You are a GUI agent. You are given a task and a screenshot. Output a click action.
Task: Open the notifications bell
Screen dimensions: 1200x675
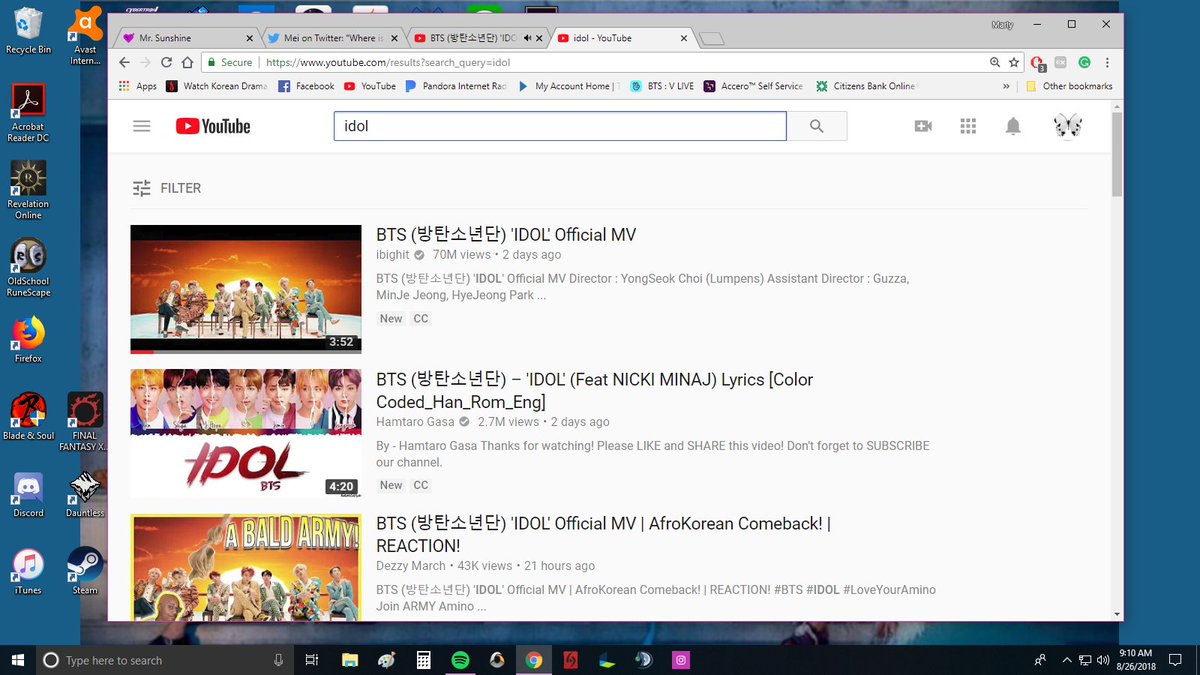(1013, 126)
